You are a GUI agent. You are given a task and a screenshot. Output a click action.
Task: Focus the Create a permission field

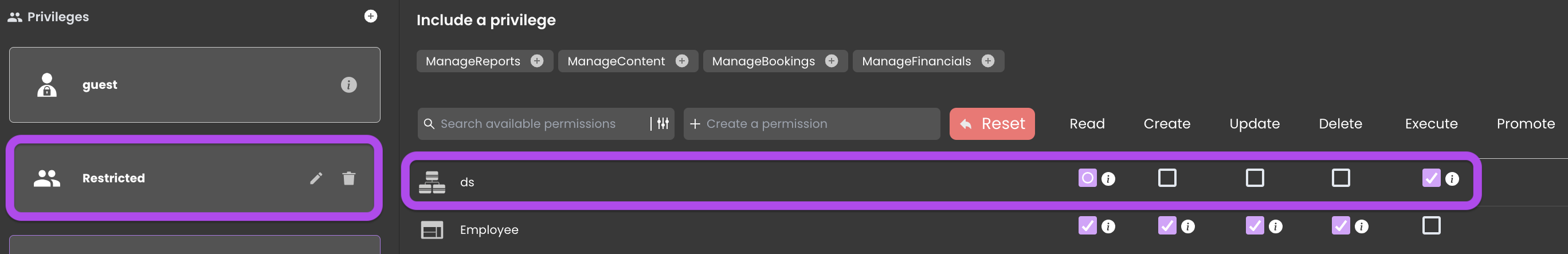click(812, 124)
